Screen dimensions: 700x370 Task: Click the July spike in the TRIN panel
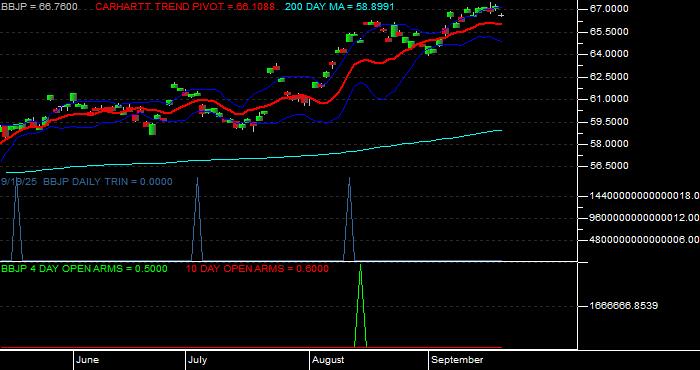[x=197, y=219]
